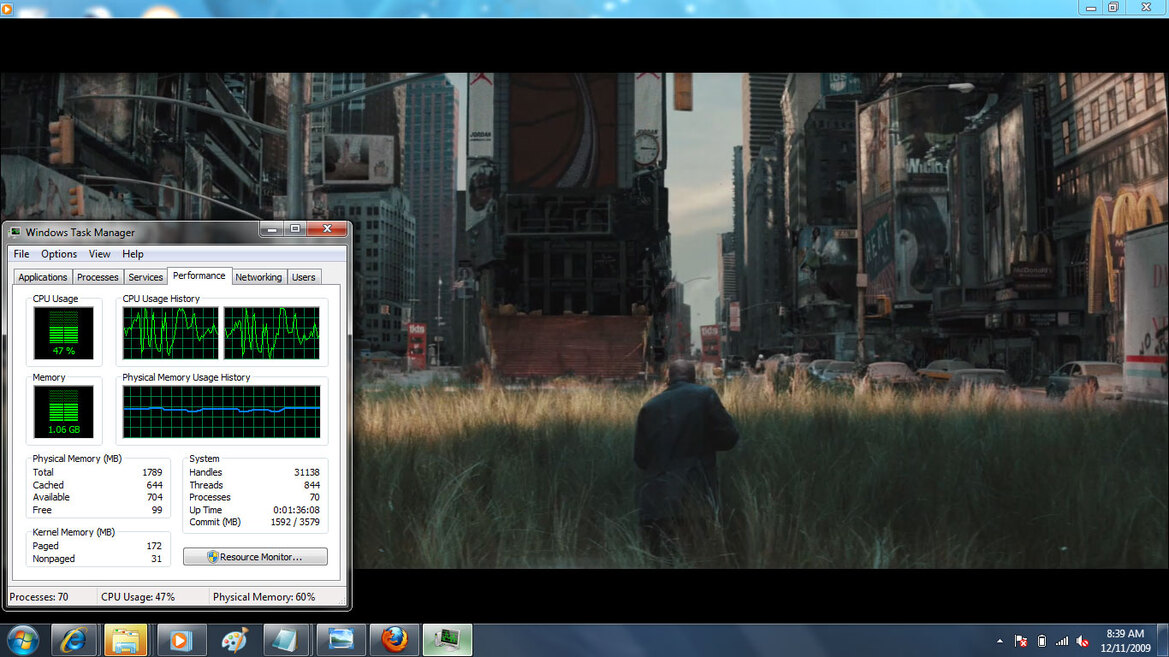The height and width of the screenshot is (657, 1169).
Task: Open Windows Explorer folder in taskbar
Action: (125, 640)
